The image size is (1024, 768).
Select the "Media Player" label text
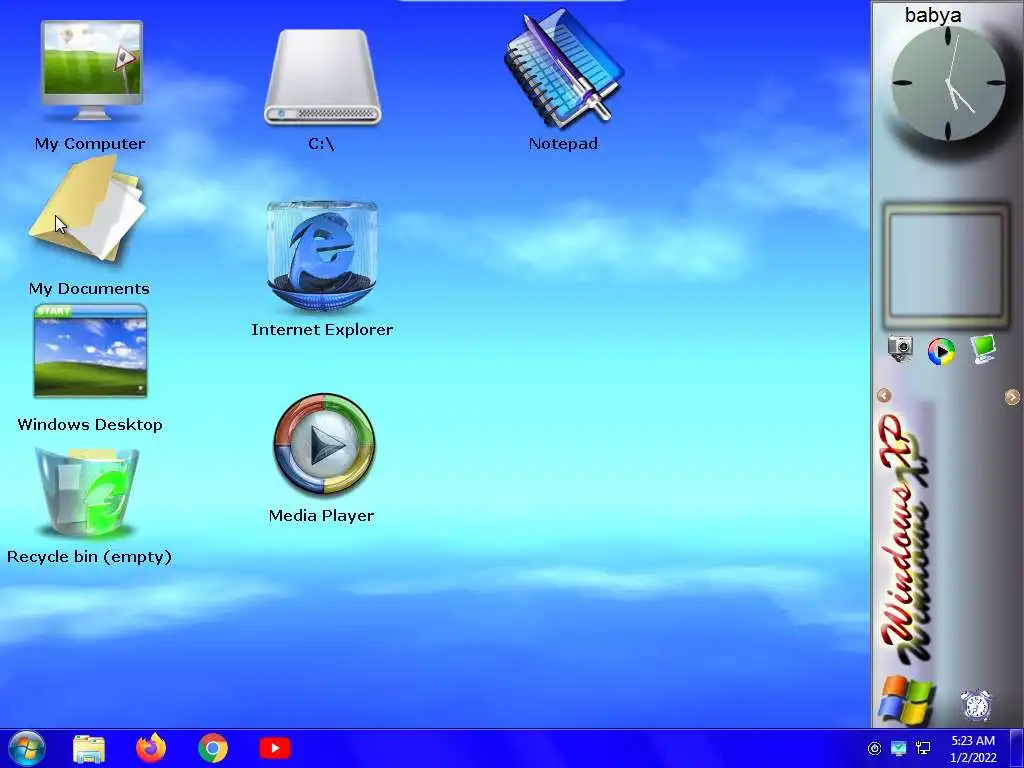(x=321, y=516)
